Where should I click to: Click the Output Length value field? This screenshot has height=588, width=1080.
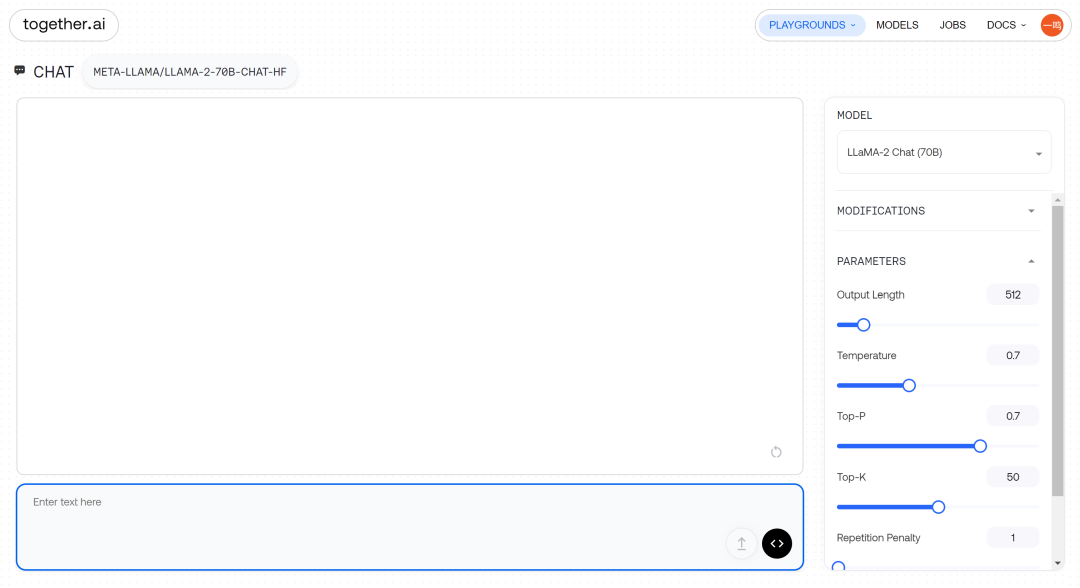coord(1012,295)
